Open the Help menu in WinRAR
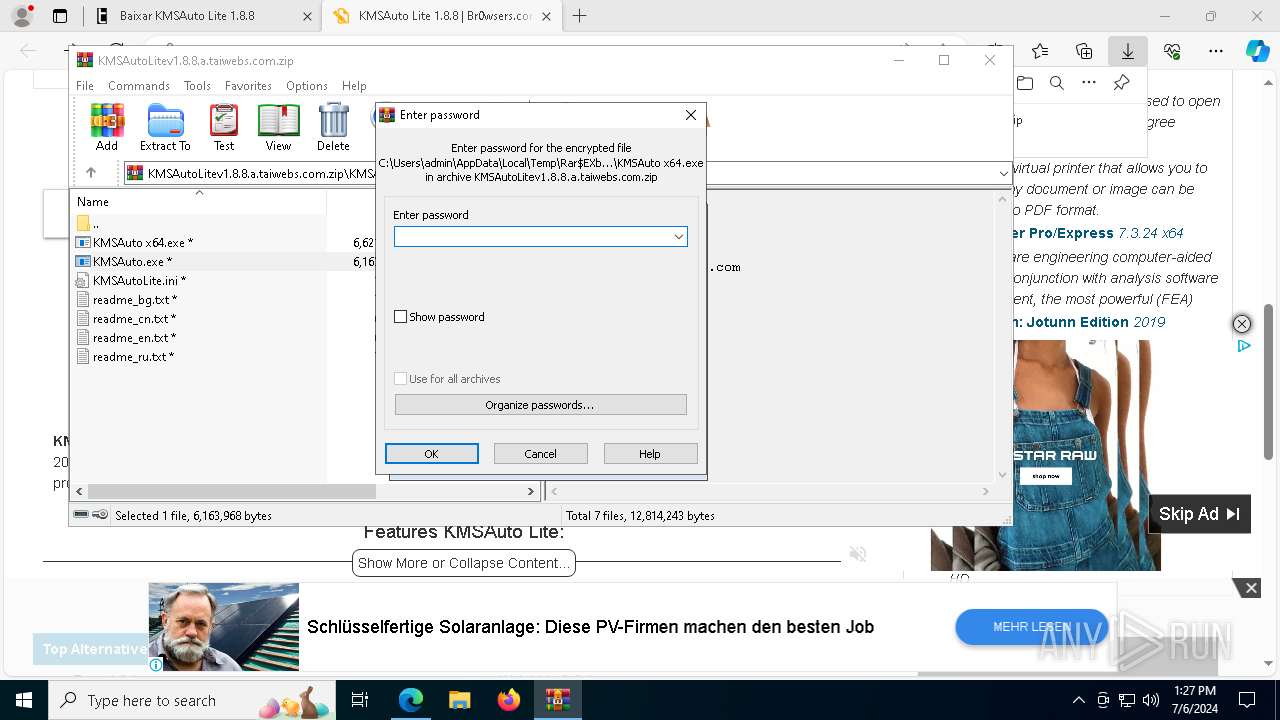The height and width of the screenshot is (720, 1280). tap(354, 86)
